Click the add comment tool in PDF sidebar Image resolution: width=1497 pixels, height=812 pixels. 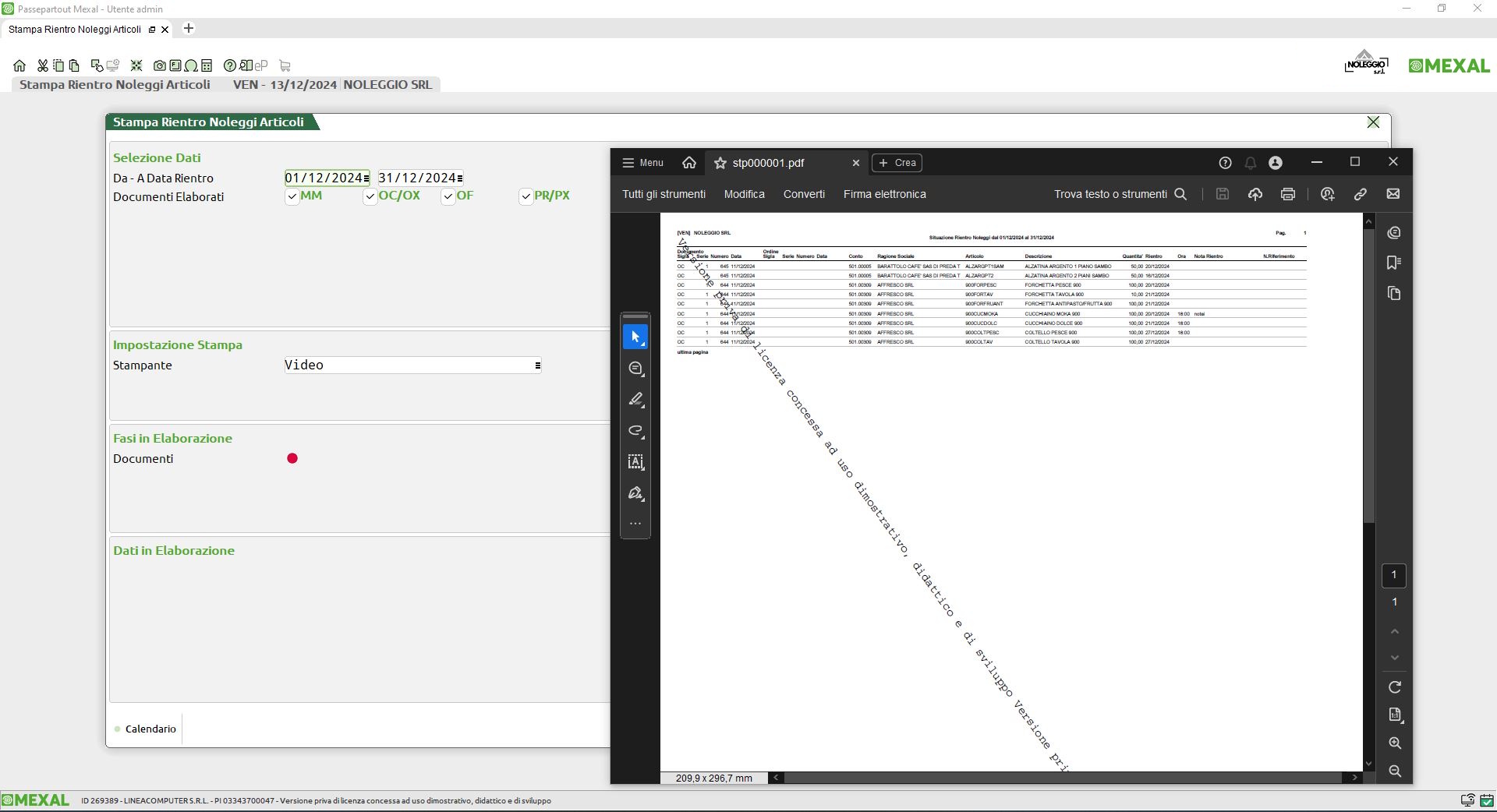(635, 369)
